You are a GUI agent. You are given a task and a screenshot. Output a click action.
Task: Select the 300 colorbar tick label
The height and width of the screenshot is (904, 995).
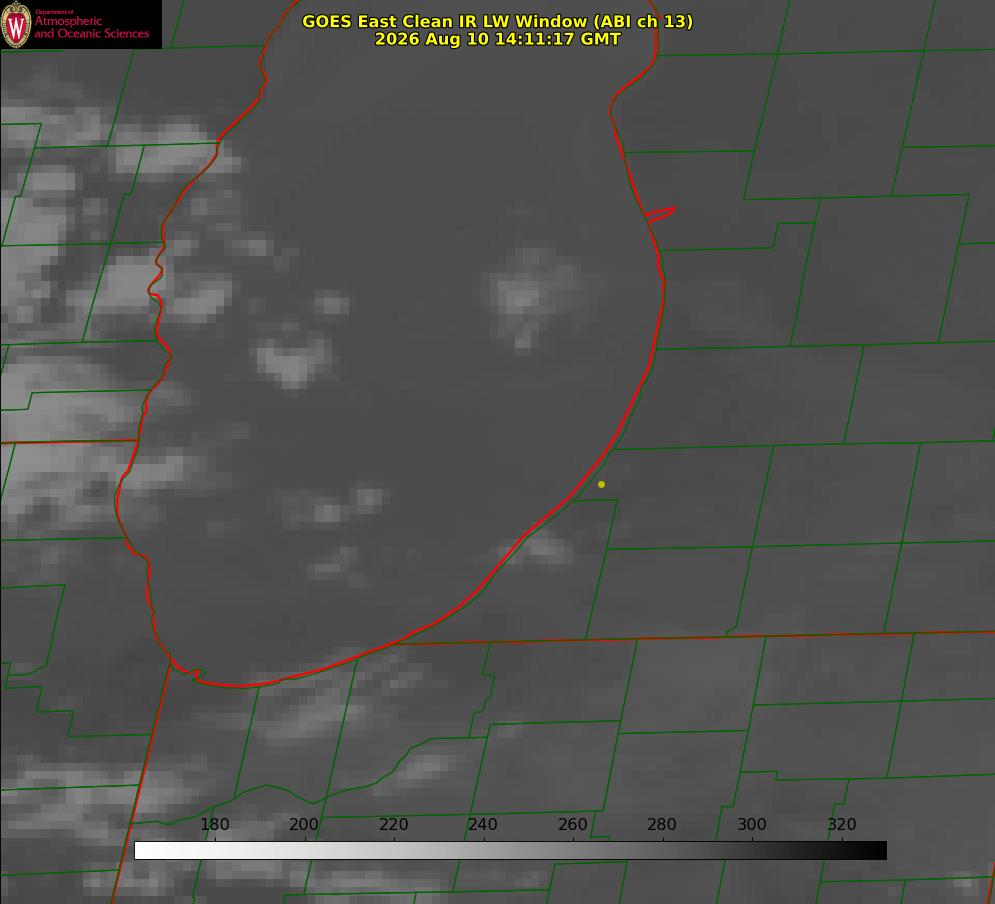[752, 824]
